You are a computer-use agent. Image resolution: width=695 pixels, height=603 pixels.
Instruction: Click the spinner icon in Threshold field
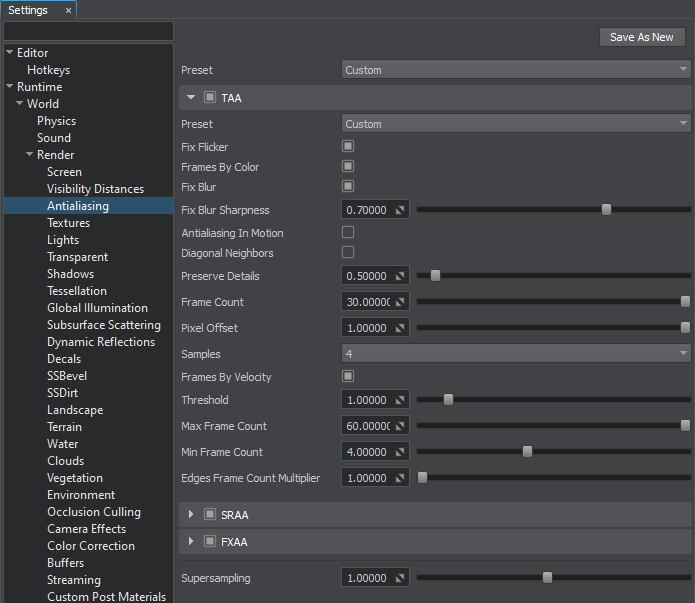[400, 400]
